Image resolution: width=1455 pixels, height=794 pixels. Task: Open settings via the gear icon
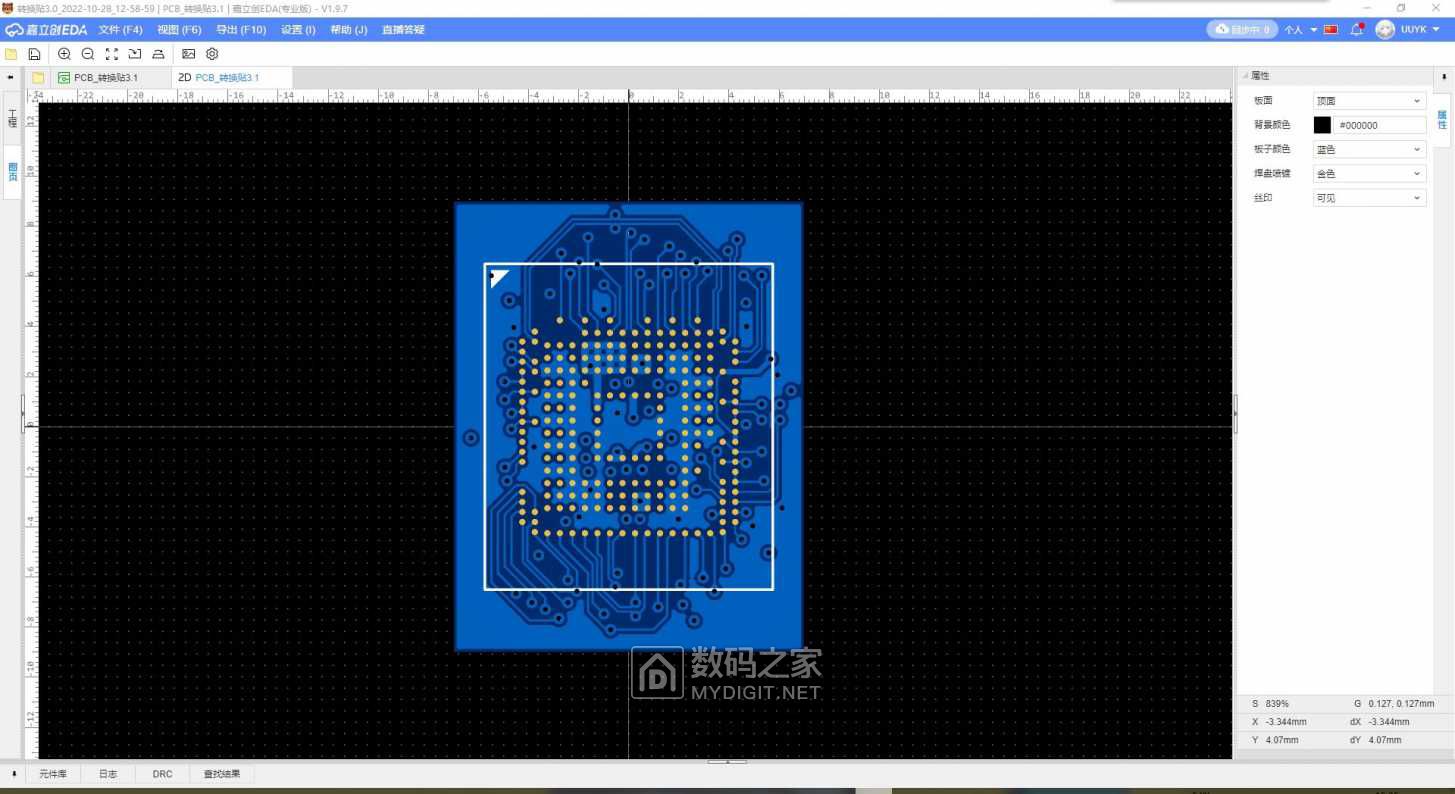212,54
